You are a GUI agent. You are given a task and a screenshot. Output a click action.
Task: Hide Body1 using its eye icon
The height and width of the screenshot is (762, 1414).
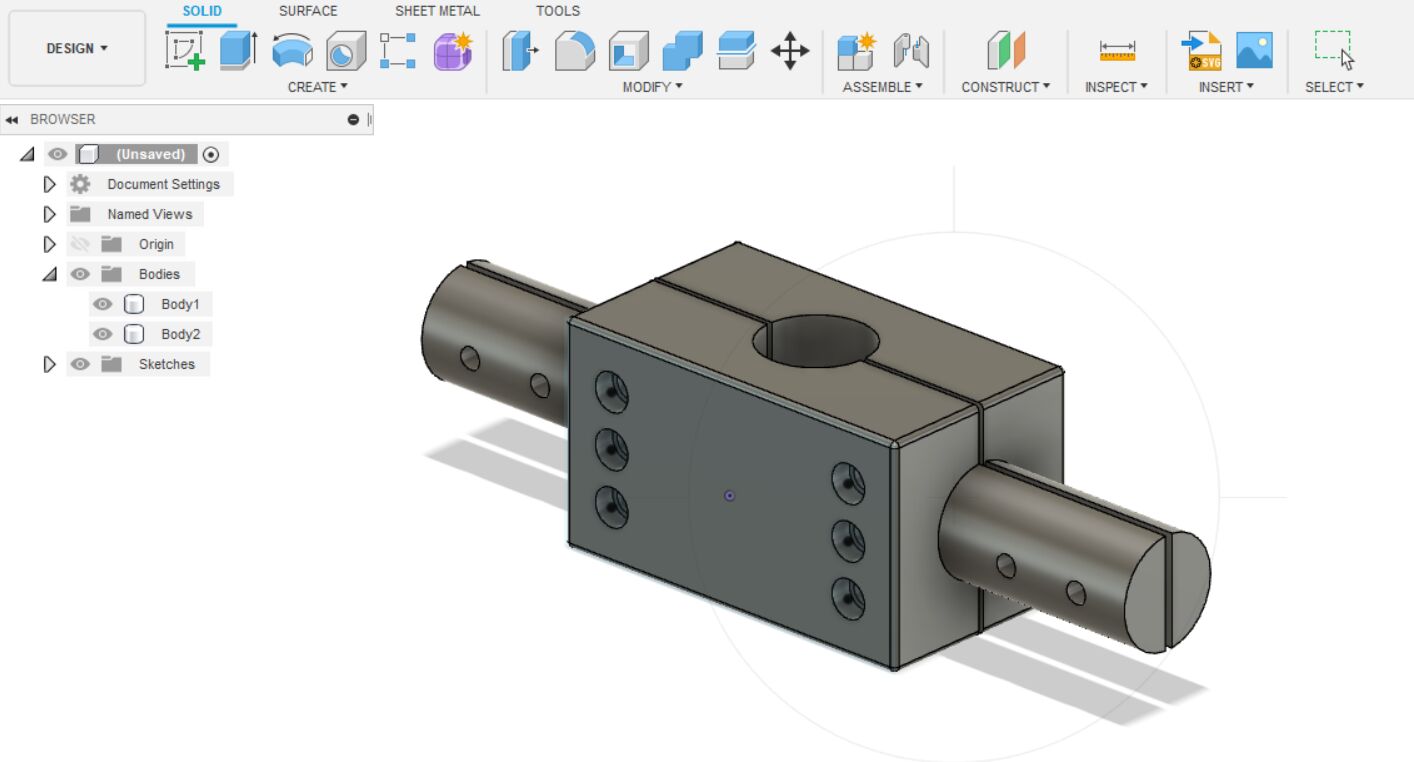pyautogui.click(x=102, y=304)
